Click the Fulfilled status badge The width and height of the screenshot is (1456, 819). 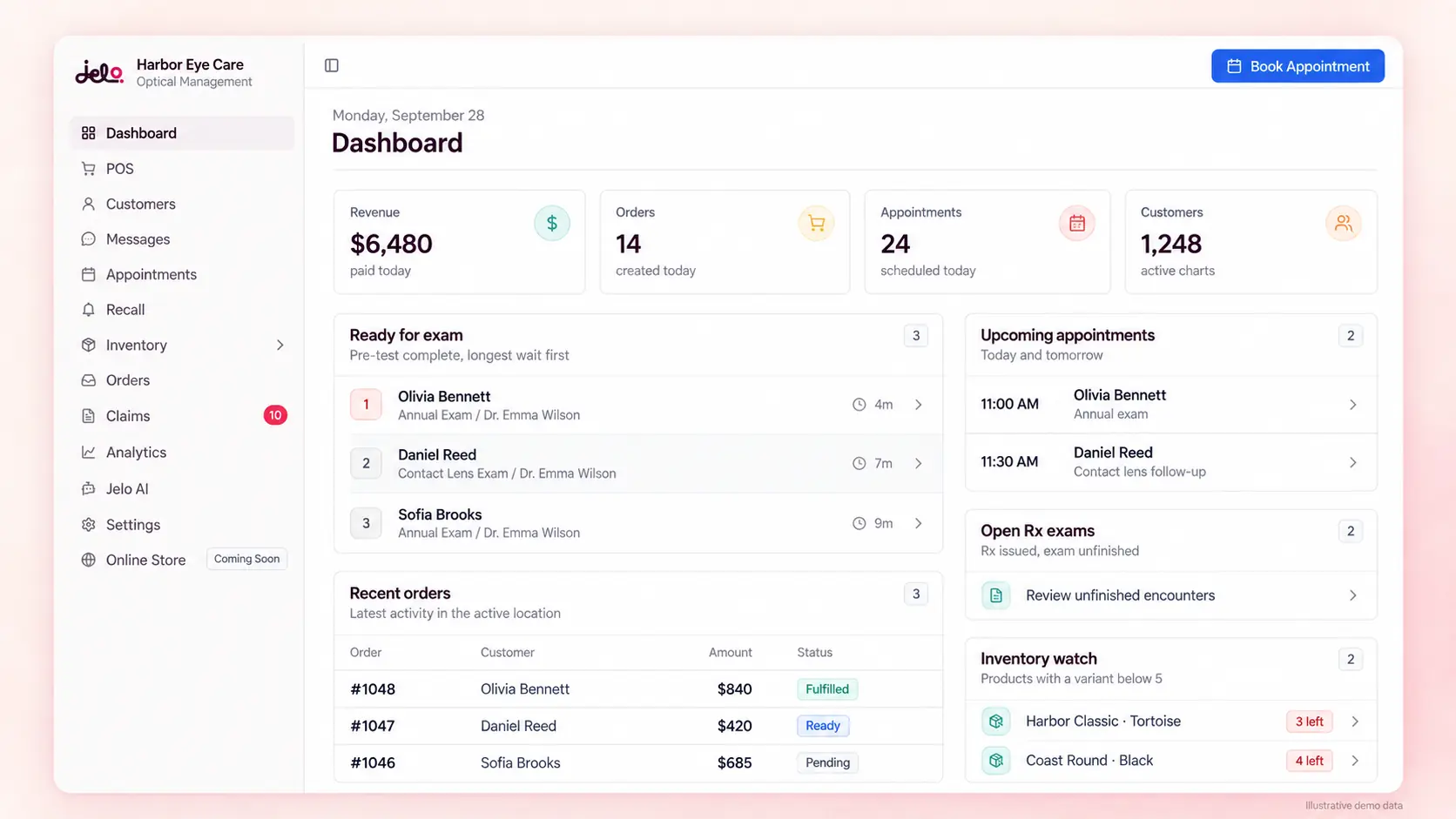coord(827,689)
